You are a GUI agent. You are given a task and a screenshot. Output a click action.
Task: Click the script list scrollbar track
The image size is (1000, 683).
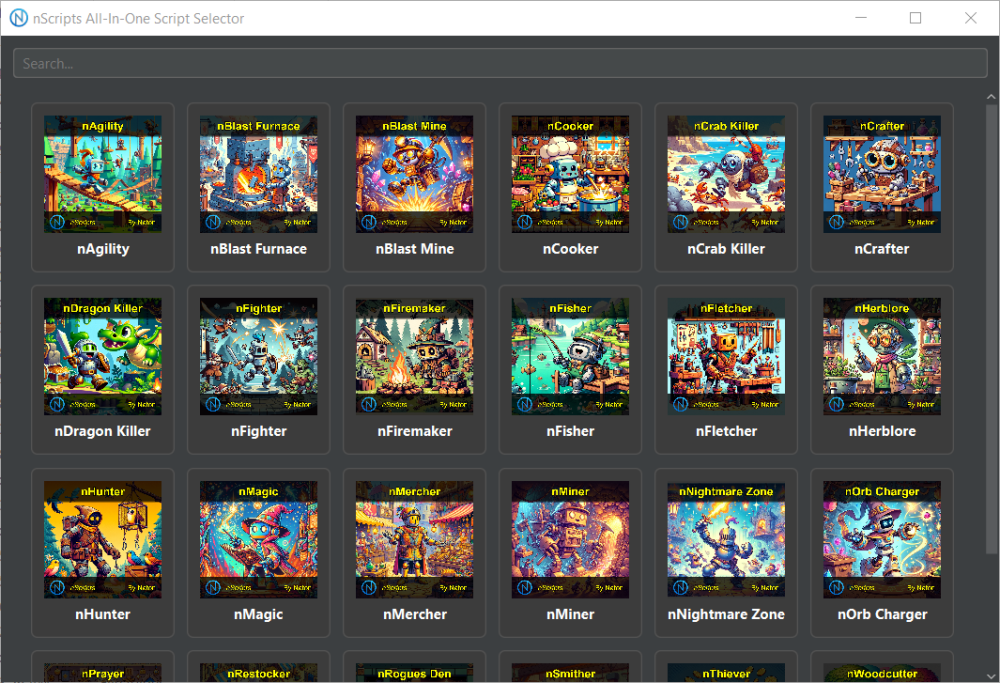pyautogui.click(x=991, y=386)
